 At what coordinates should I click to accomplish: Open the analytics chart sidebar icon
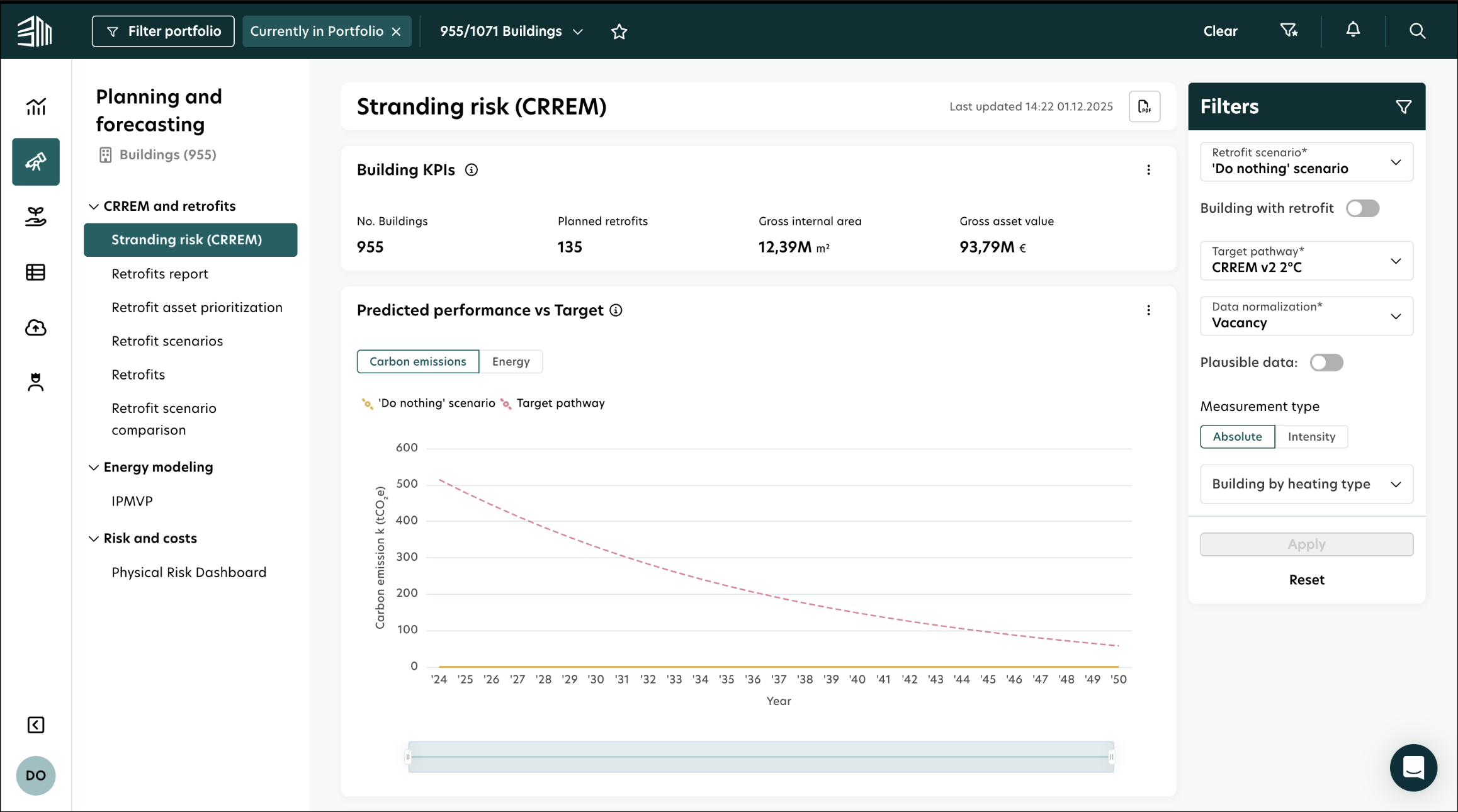click(x=36, y=106)
